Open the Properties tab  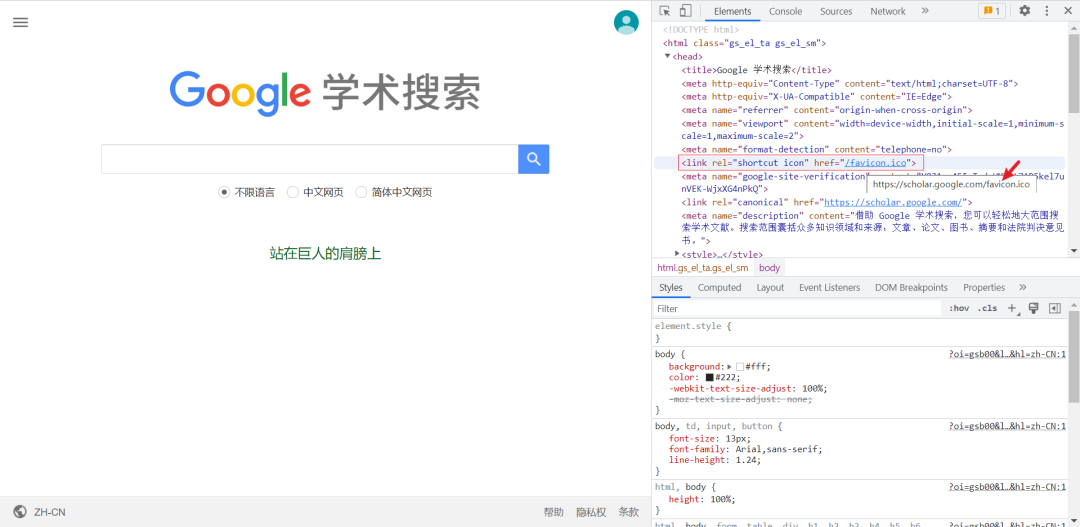[x=984, y=287]
